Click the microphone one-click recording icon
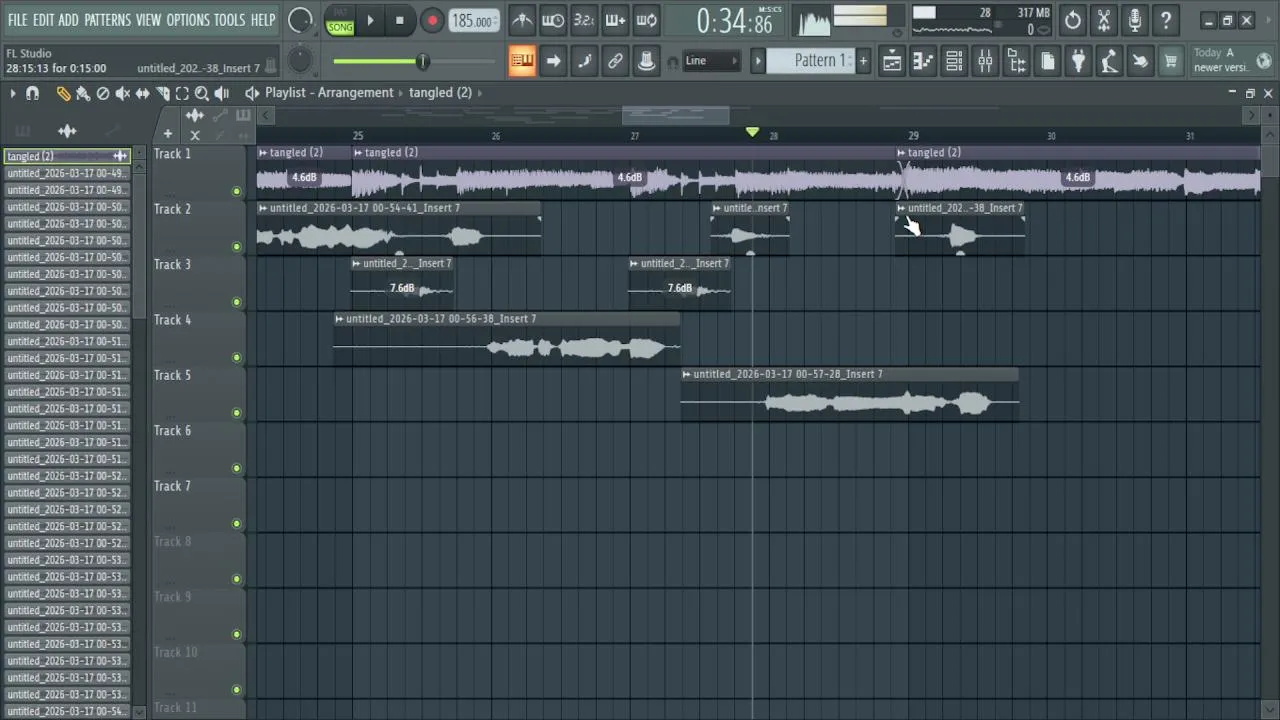Viewport: 1280px width, 720px height. 1135,20
